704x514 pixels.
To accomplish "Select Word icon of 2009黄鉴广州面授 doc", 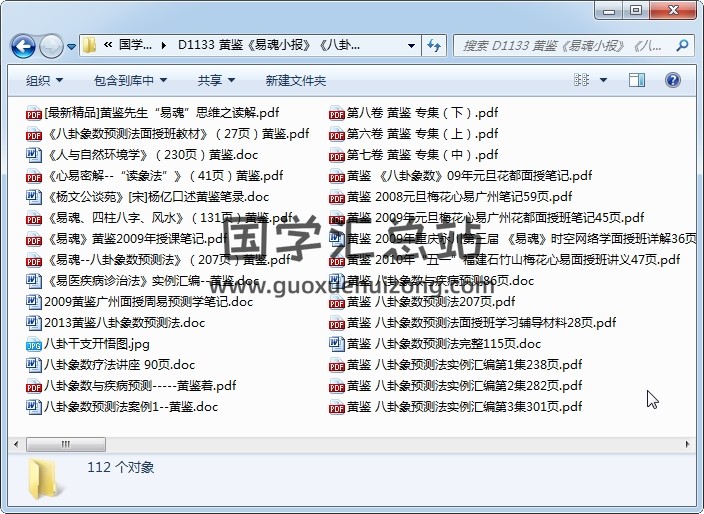I will click(x=34, y=302).
